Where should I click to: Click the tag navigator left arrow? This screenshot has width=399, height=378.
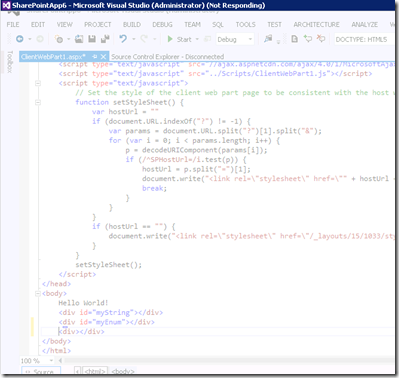77,371
